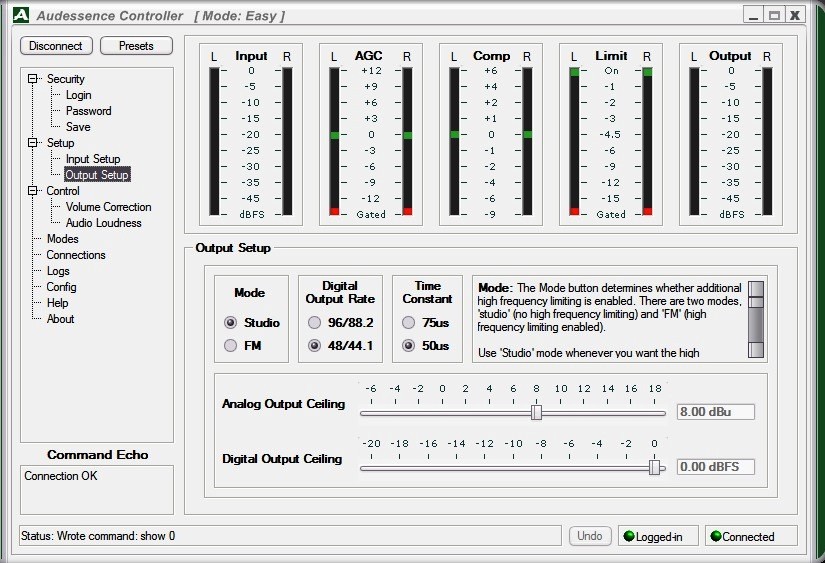Viewport: 825px width, 563px height.
Task: Open the Config tree item
Action: [61, 287]
